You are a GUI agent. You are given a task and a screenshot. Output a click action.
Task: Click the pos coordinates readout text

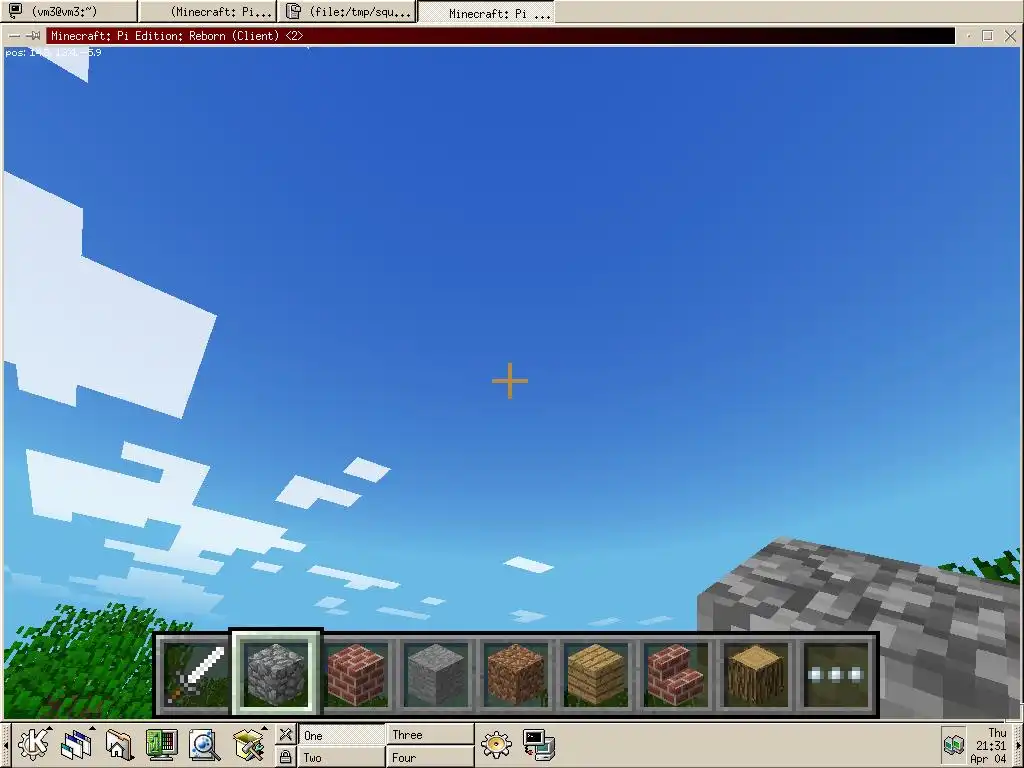[x=53, y=52]
